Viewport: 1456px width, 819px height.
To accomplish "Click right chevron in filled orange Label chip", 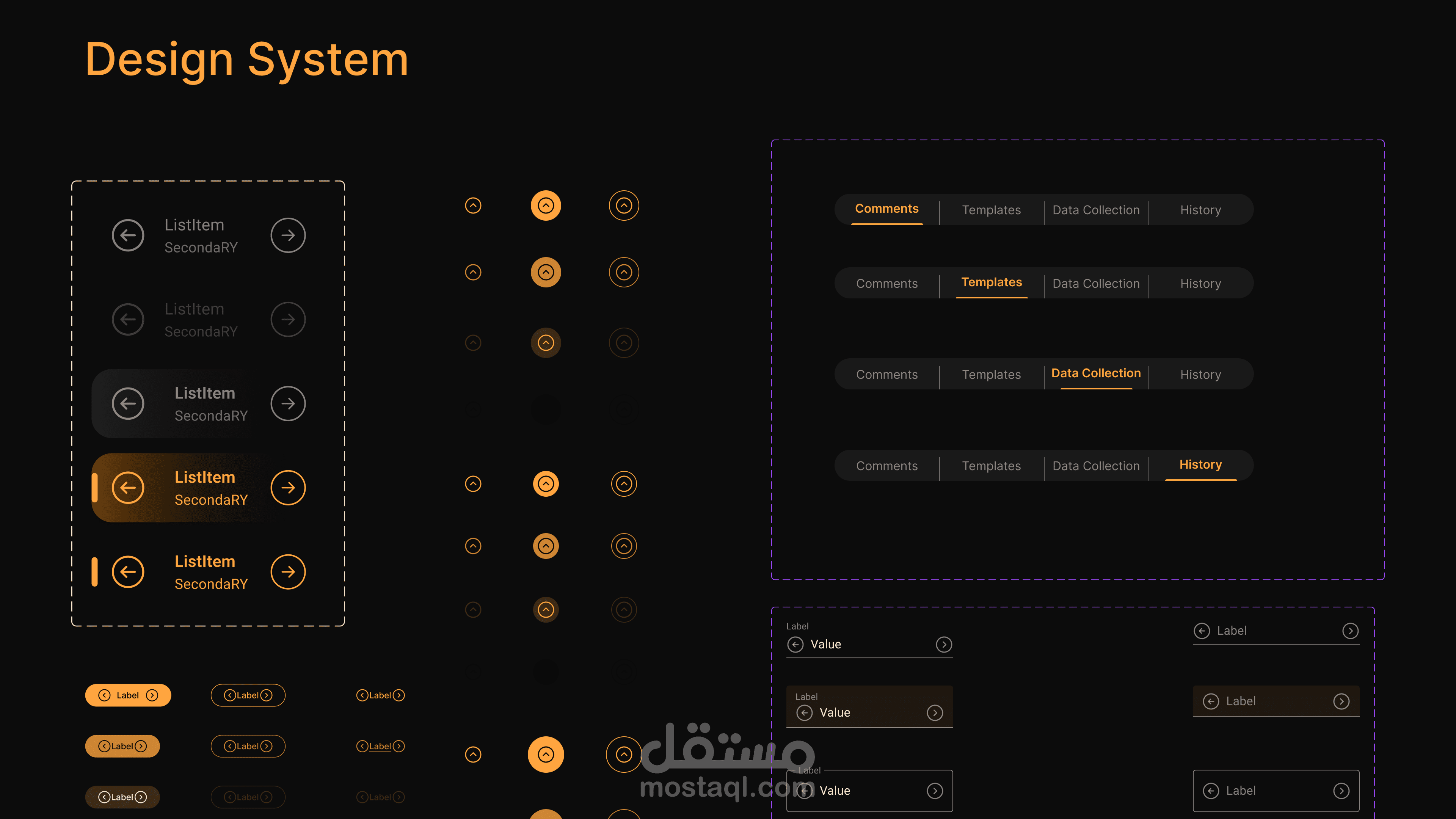I will click(152, 695).
